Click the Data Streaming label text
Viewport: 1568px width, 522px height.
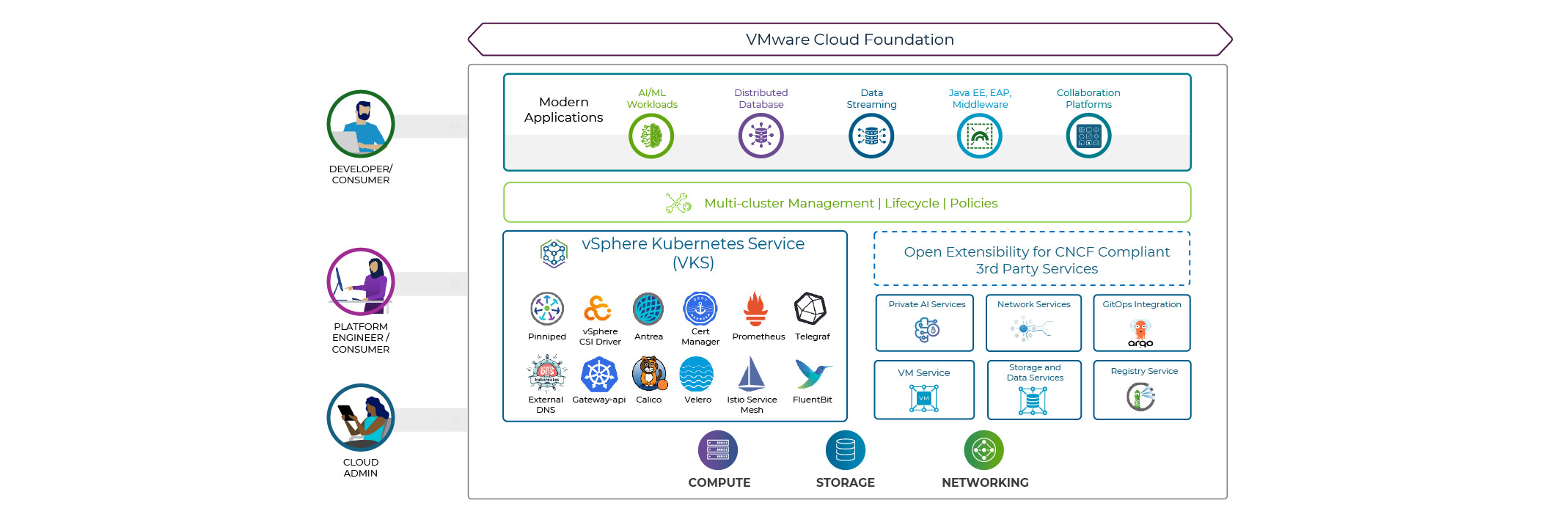tap(871, 99)
